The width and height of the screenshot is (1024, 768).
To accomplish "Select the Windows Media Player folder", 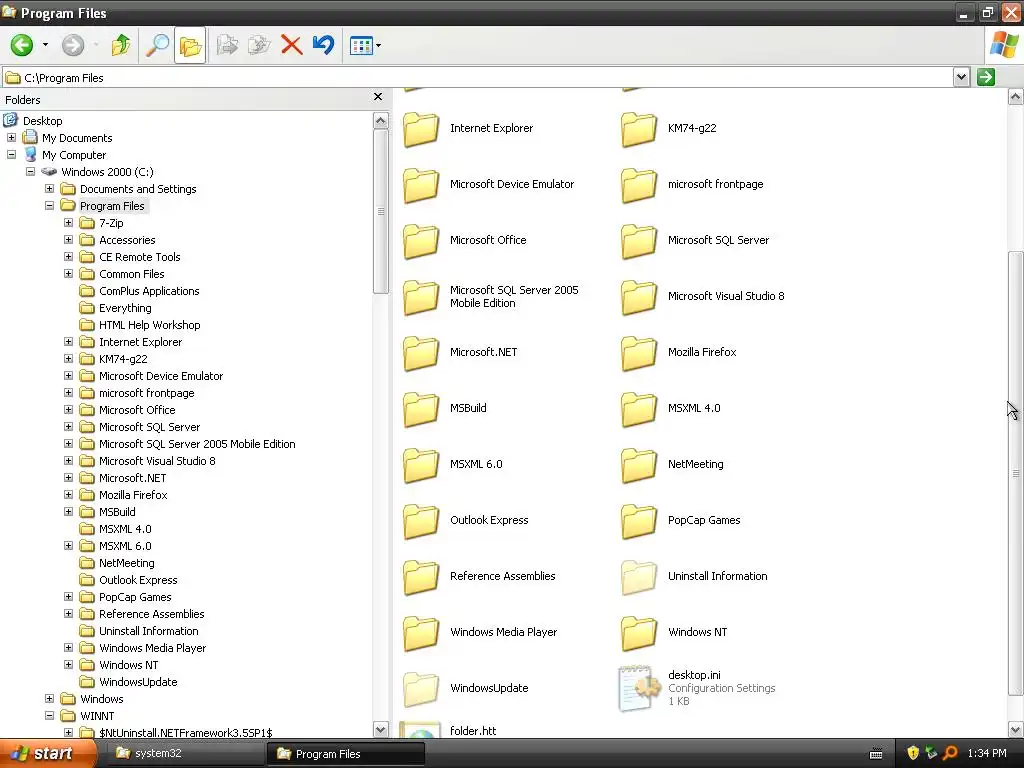I will [x=421, y=633].
